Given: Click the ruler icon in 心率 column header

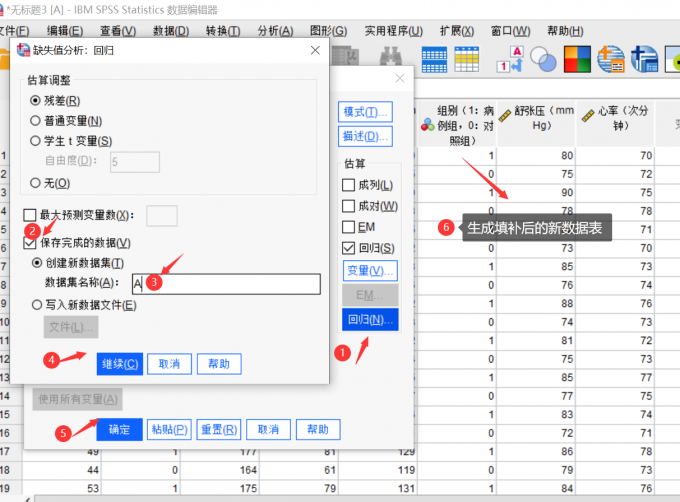Looking at the screenshot, I should [x=588, y=115].
